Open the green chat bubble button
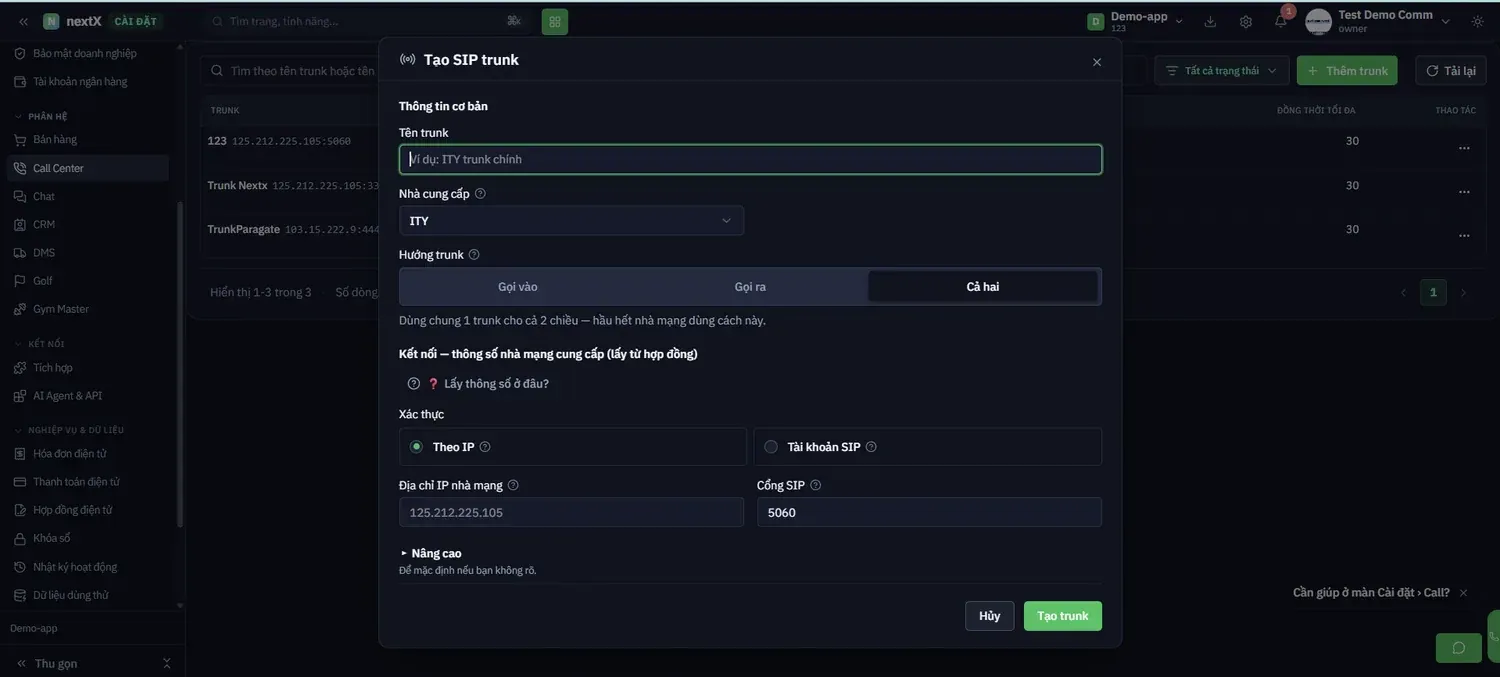 1459,648
